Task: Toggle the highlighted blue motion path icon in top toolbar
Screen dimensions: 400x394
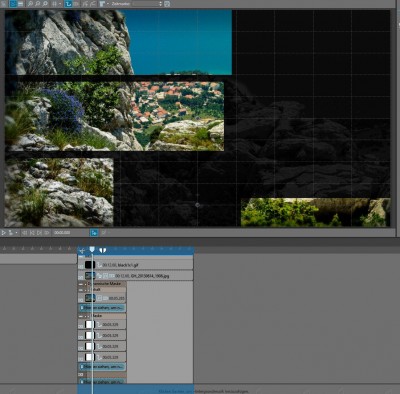Action: tap(68, 4)
